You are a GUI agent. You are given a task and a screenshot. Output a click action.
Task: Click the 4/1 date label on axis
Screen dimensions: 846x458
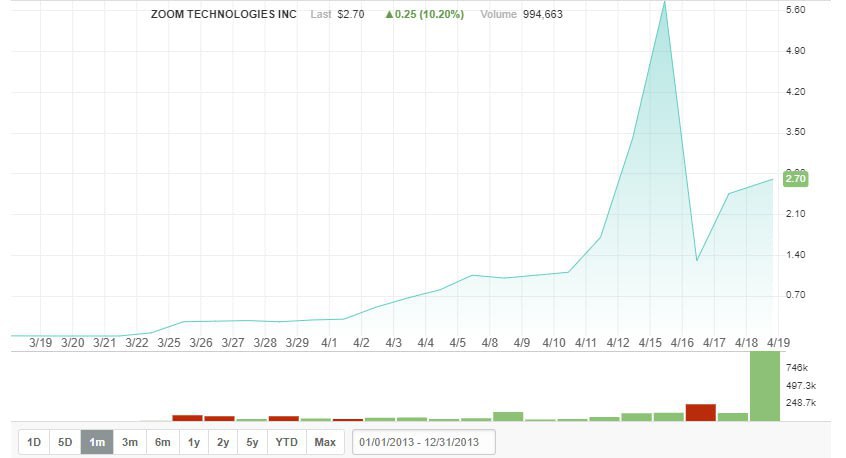[x=329, y=343]
